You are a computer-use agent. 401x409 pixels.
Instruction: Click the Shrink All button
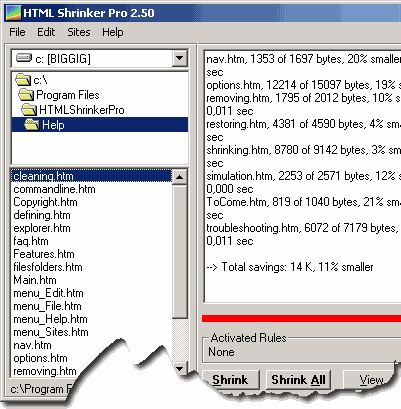click(298, 380)
